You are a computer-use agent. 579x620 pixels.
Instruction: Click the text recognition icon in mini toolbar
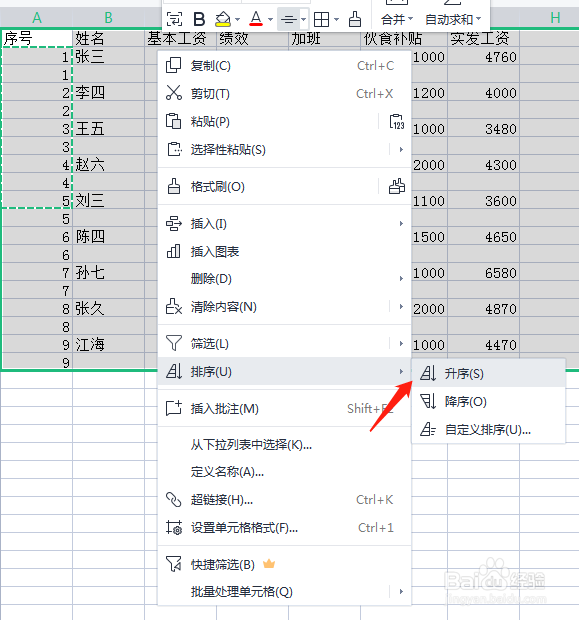click(x=174, y=19)
